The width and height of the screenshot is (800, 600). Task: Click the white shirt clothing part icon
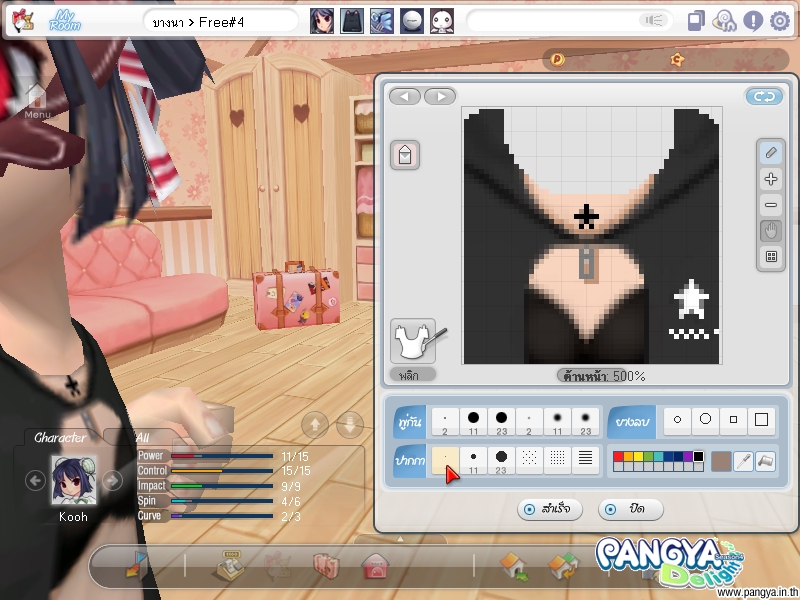pyautogui.click(x=414, y=341)
